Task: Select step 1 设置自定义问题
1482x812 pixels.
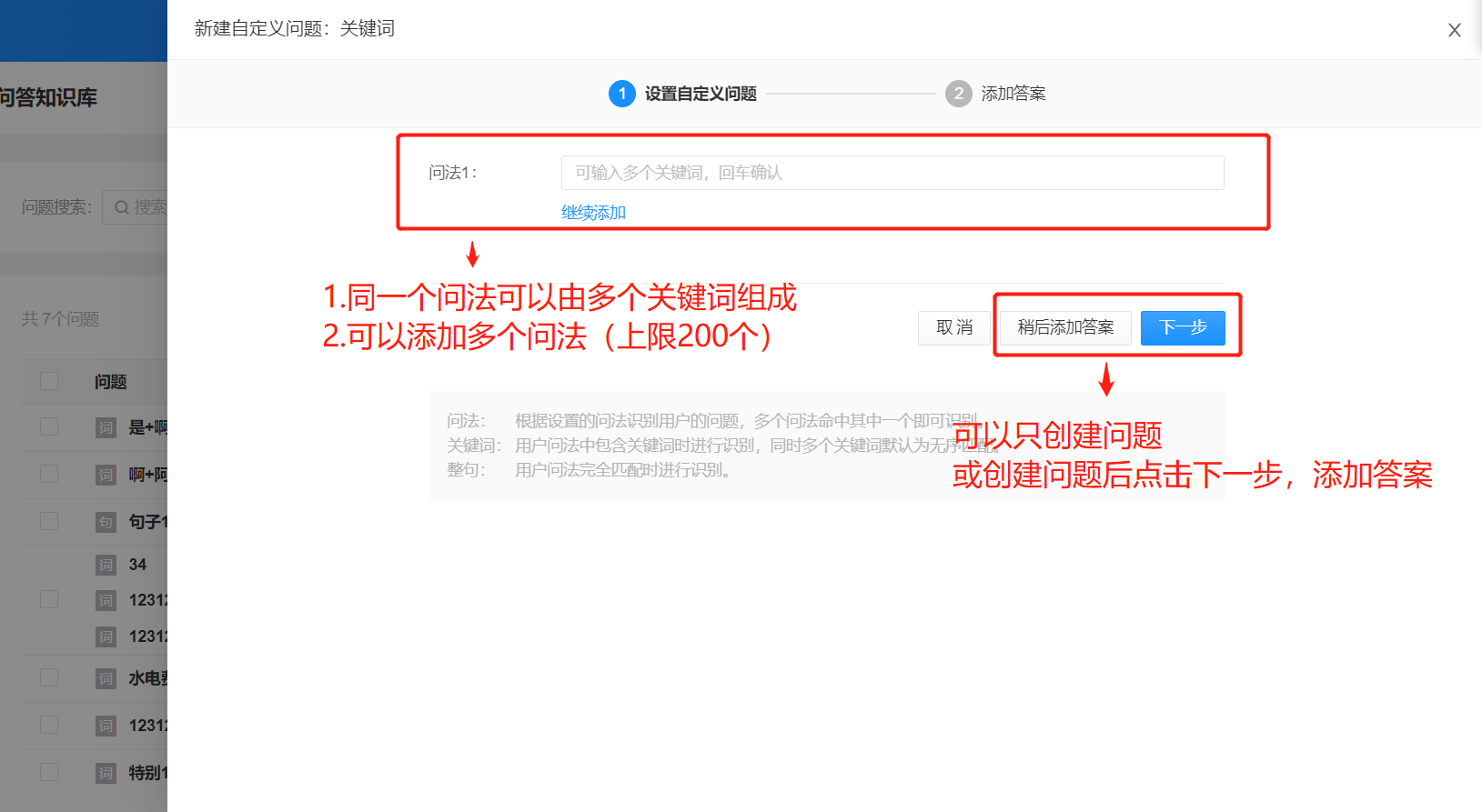Action: click(x=682, y=94)
